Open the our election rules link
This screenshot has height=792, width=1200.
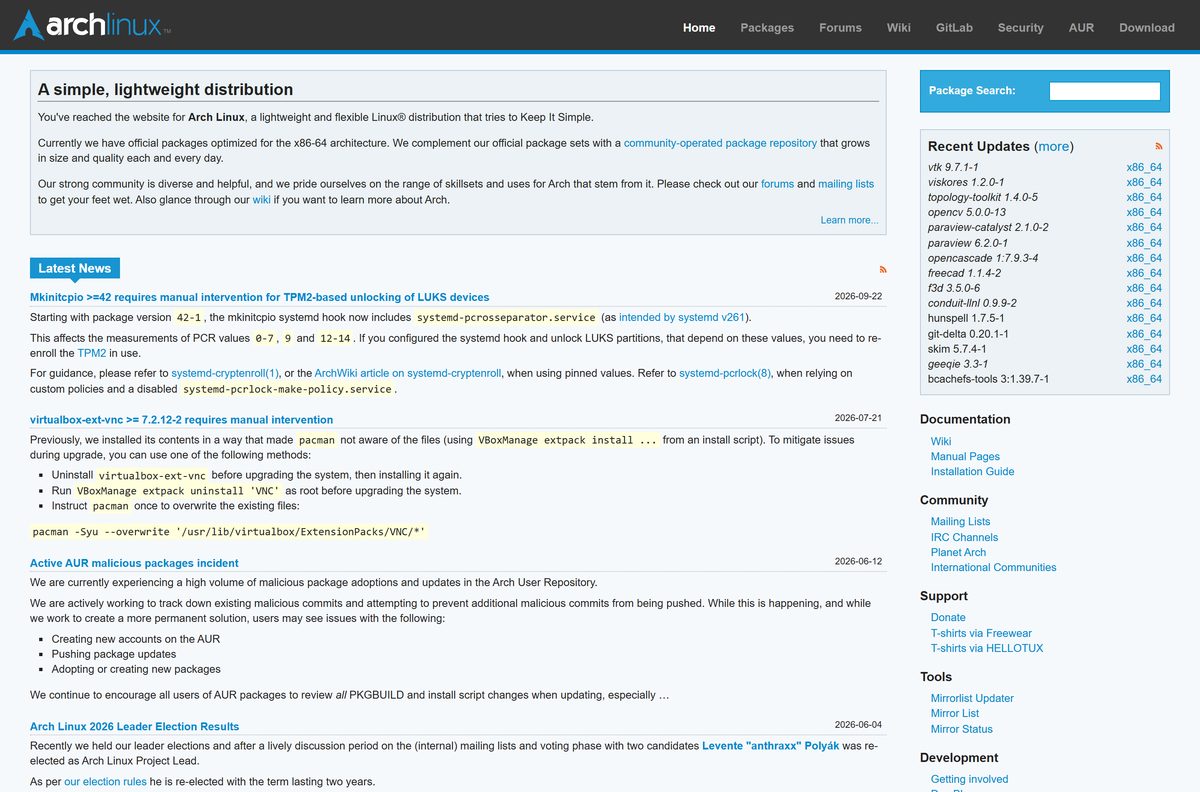(x=105, y=782)
